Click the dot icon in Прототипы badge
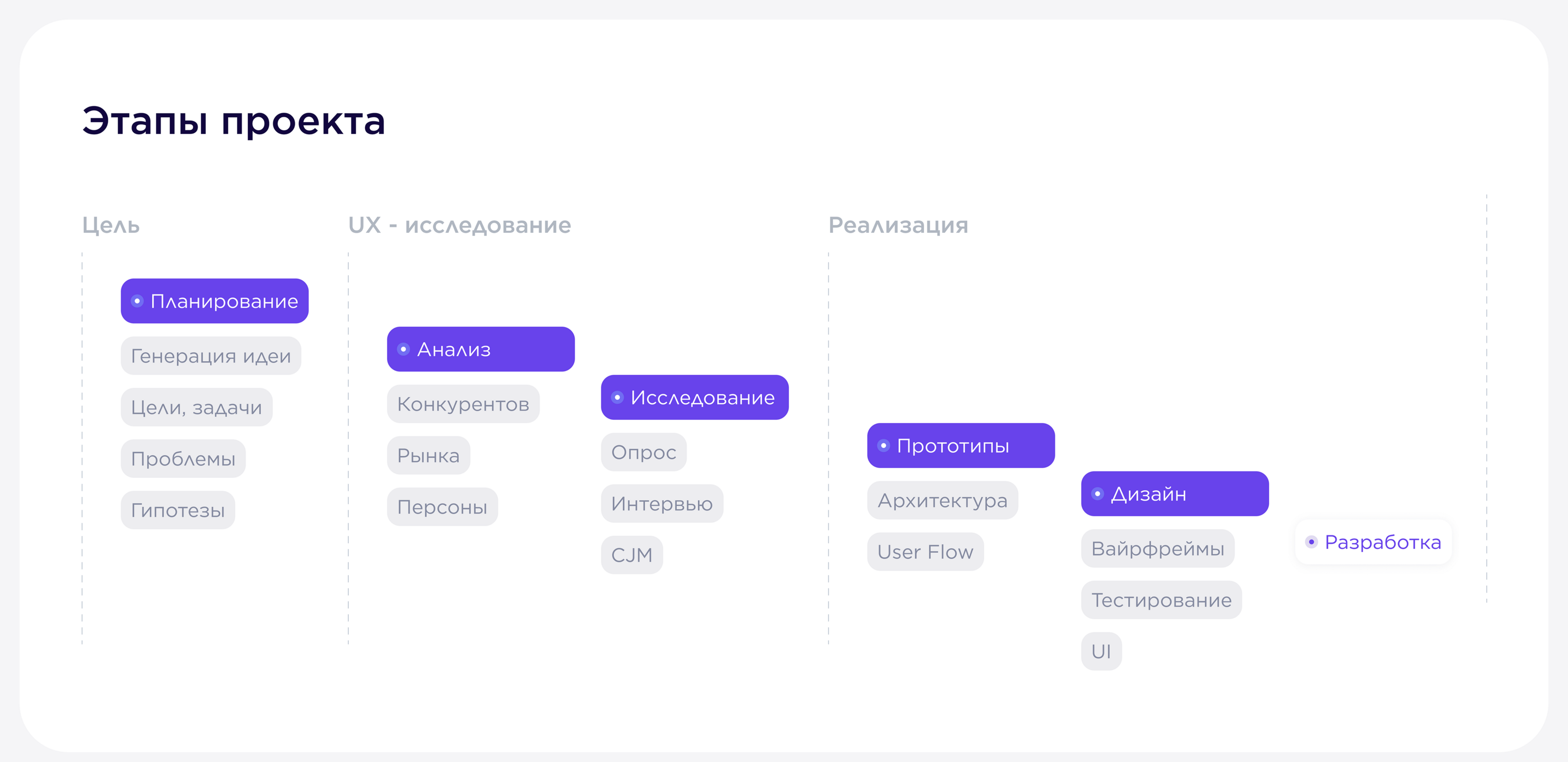The width and height of the screenshot is (1568, 762). [x=884, y=445]
